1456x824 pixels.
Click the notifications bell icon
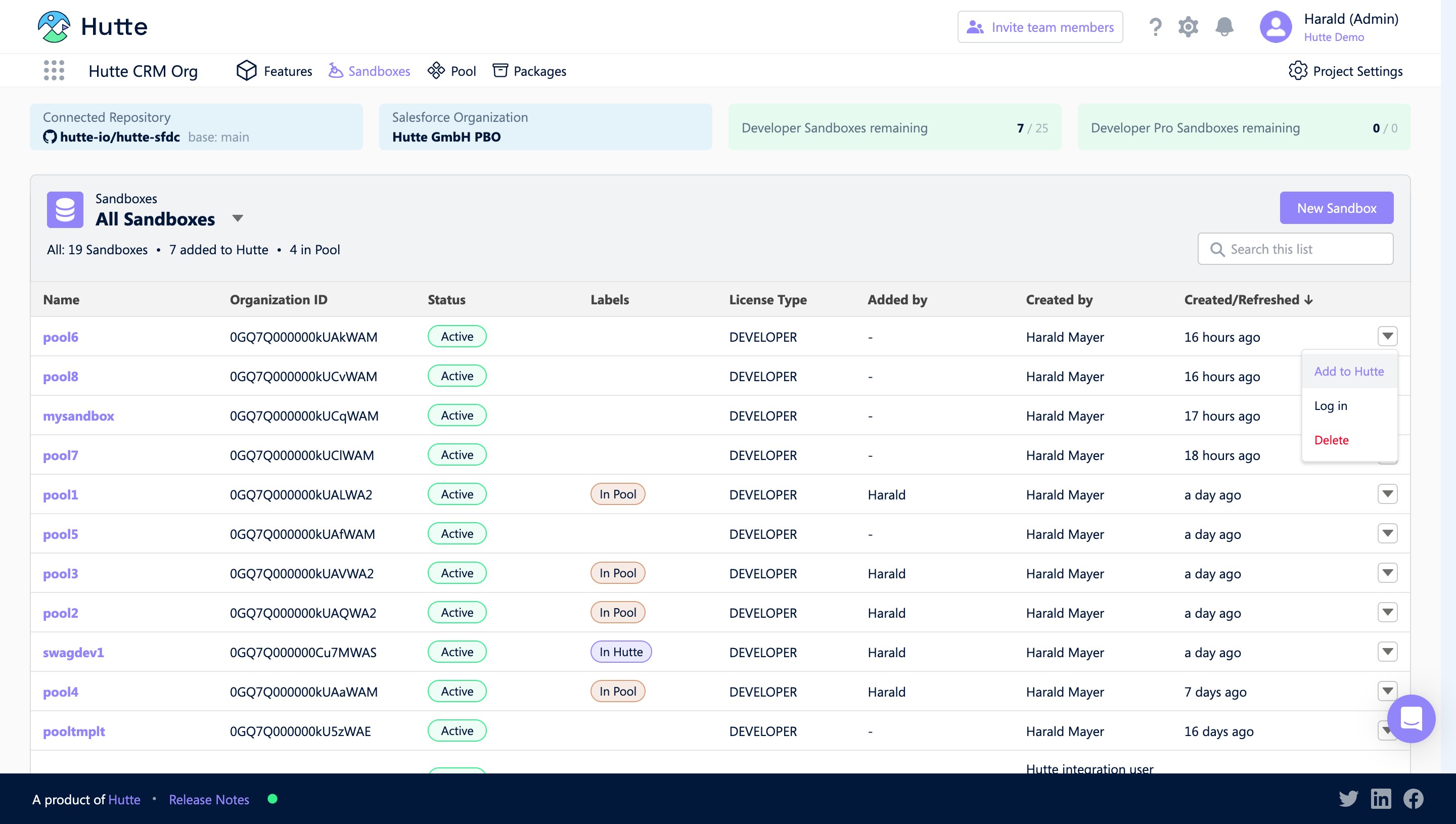point(1224,27)
